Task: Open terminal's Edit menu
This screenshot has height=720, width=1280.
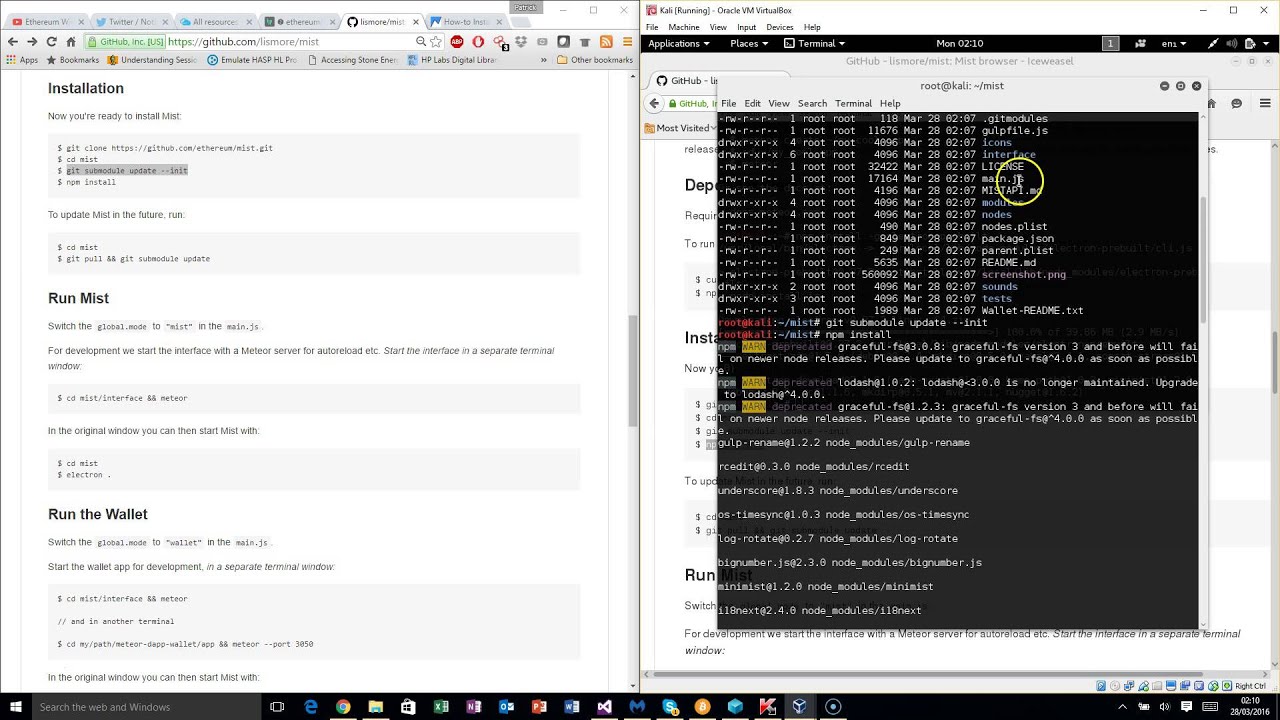Action: pyautogui.click(x=752, y=103)
